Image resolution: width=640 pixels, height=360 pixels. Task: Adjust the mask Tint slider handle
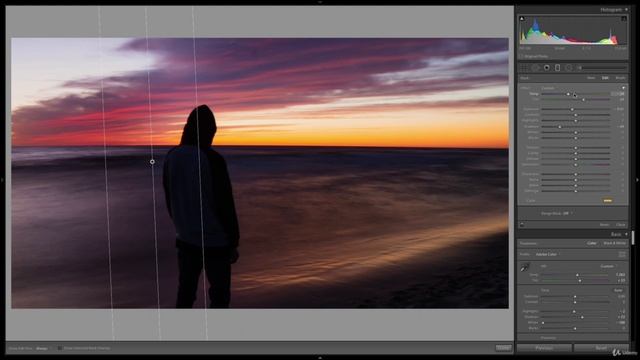(x=583, y=99)
